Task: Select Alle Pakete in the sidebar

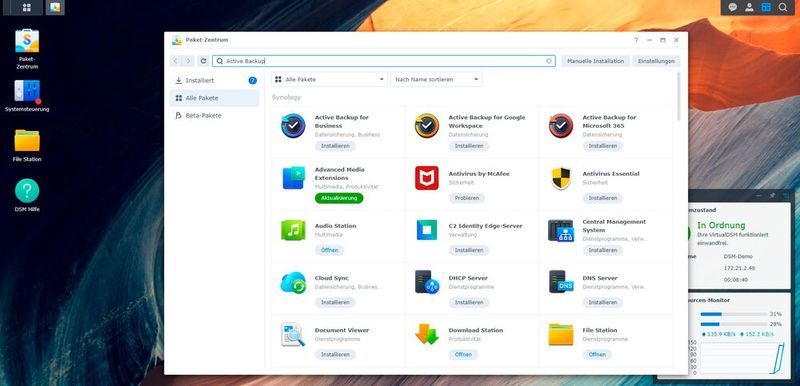Action: pos(214,98)
